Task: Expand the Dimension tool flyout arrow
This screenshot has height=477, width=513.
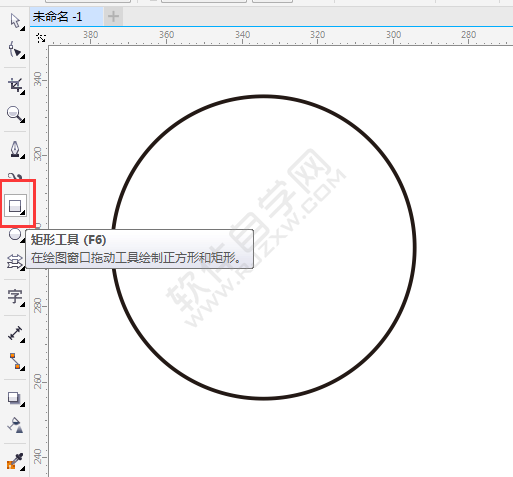Action: pyautogui.click(x=23, y=340)
